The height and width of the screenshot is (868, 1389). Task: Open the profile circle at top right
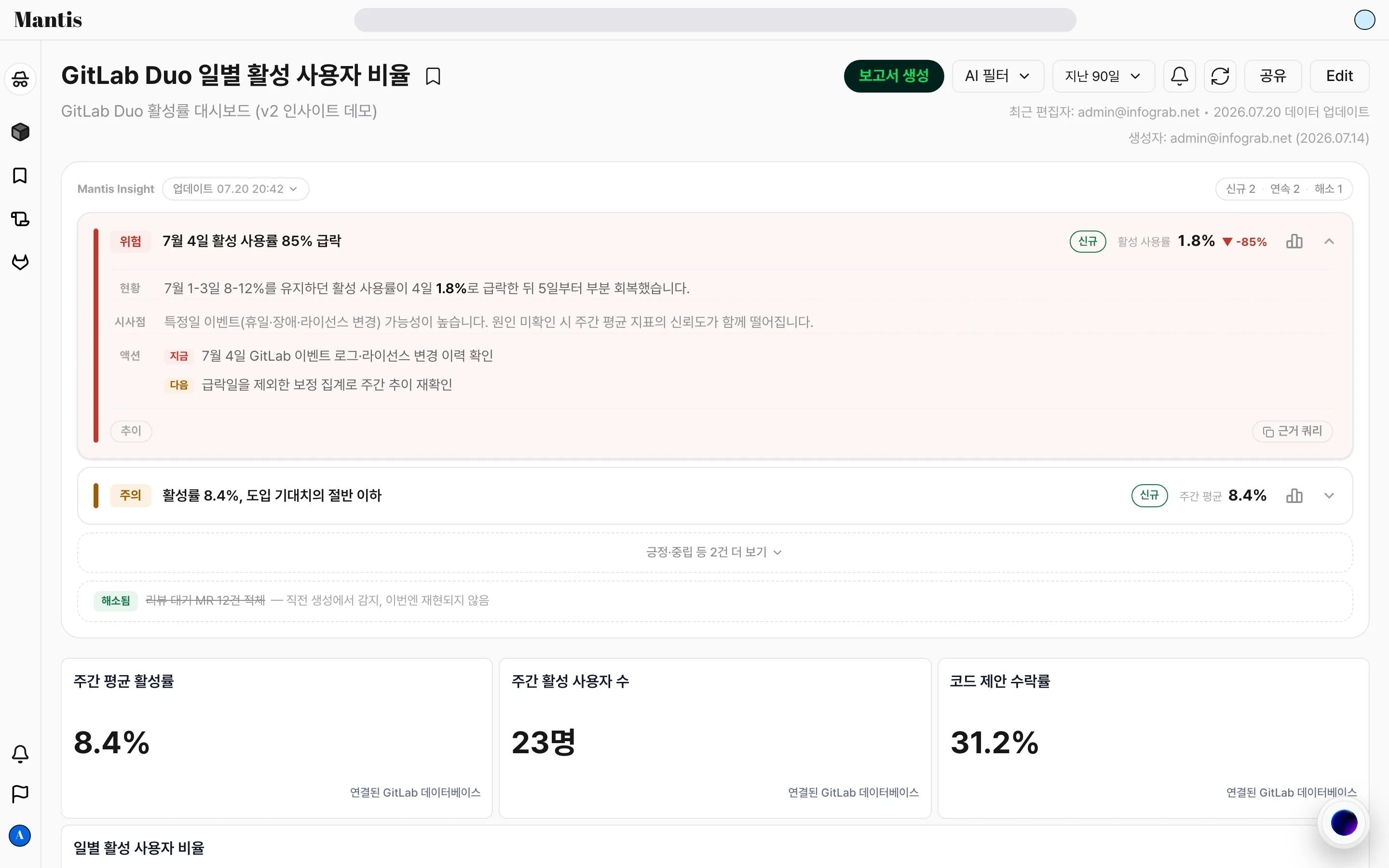point(1364,20)
